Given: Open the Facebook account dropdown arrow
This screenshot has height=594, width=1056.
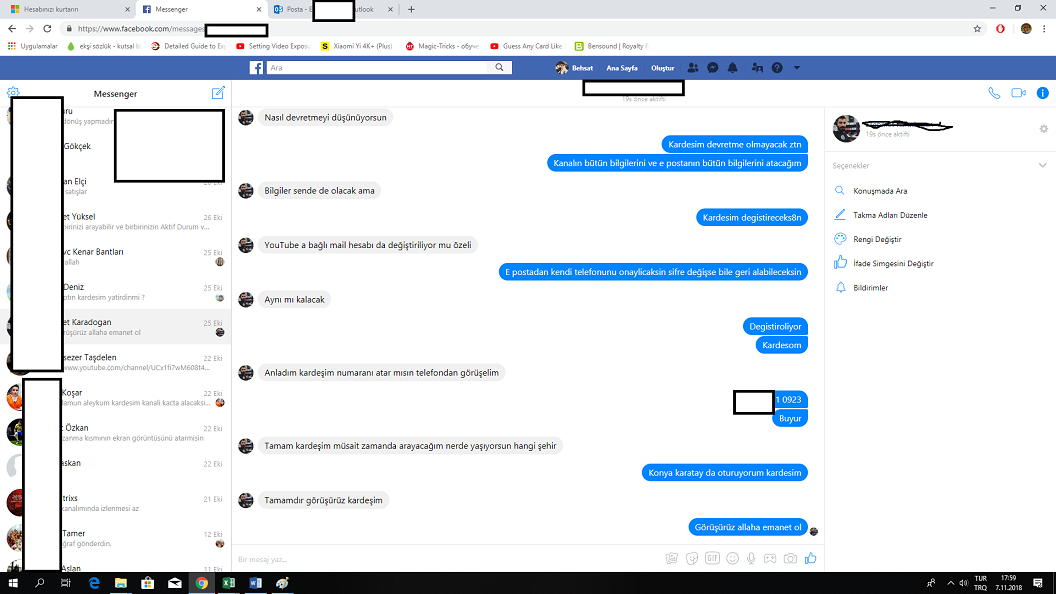Looking at the screenshot, I should point(797,68).
